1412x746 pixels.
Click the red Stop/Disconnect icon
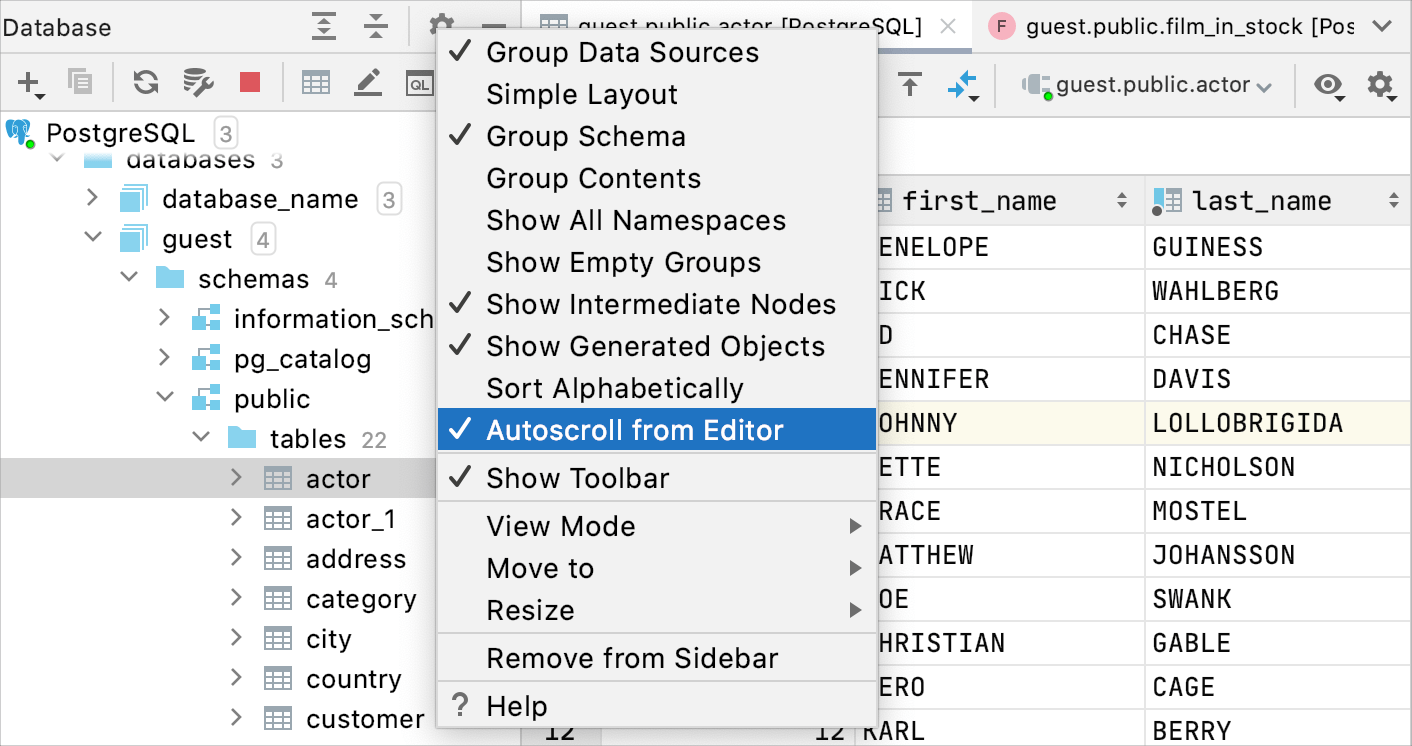250,83
